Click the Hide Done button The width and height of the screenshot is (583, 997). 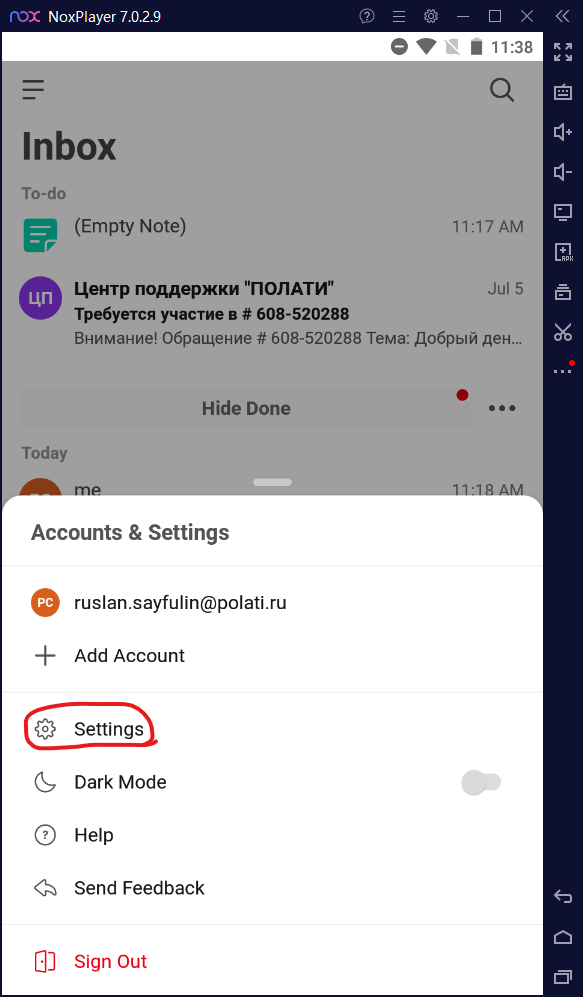click(246, 408)
